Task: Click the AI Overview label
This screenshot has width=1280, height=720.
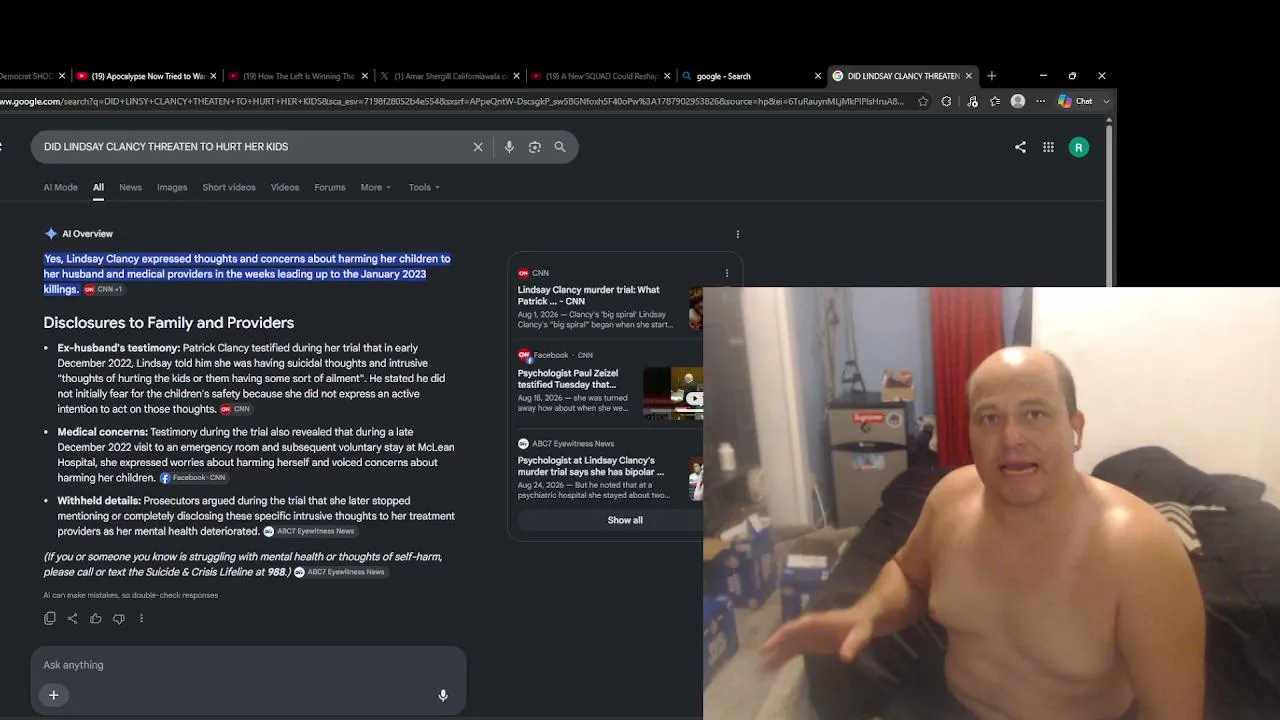Action: click(x=88, y=234)
